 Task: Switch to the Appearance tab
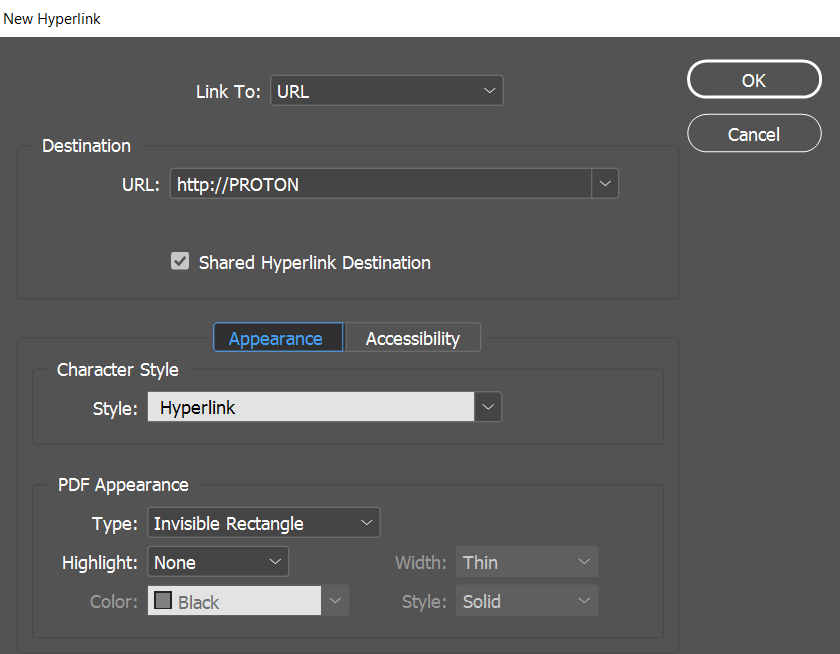coord(276,338)
